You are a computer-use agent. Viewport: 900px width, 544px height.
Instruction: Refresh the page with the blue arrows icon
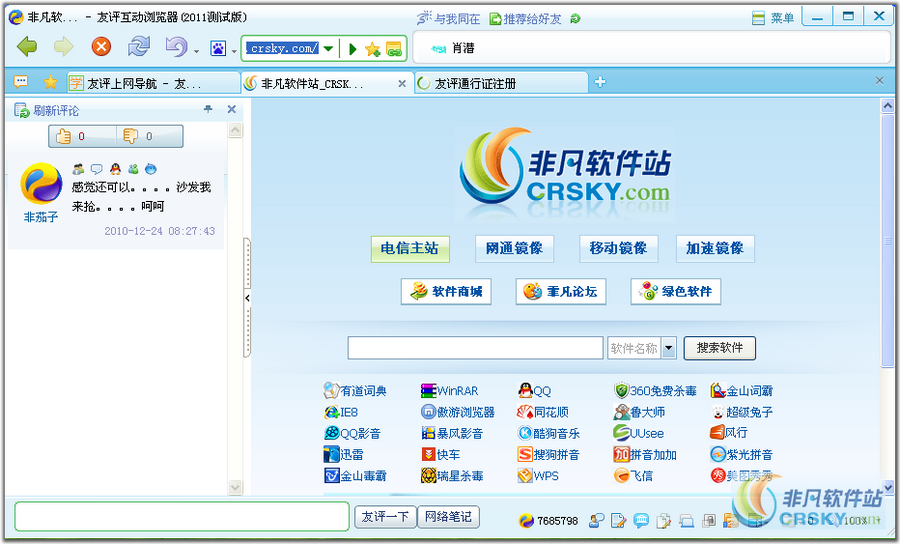pos(139,46)
